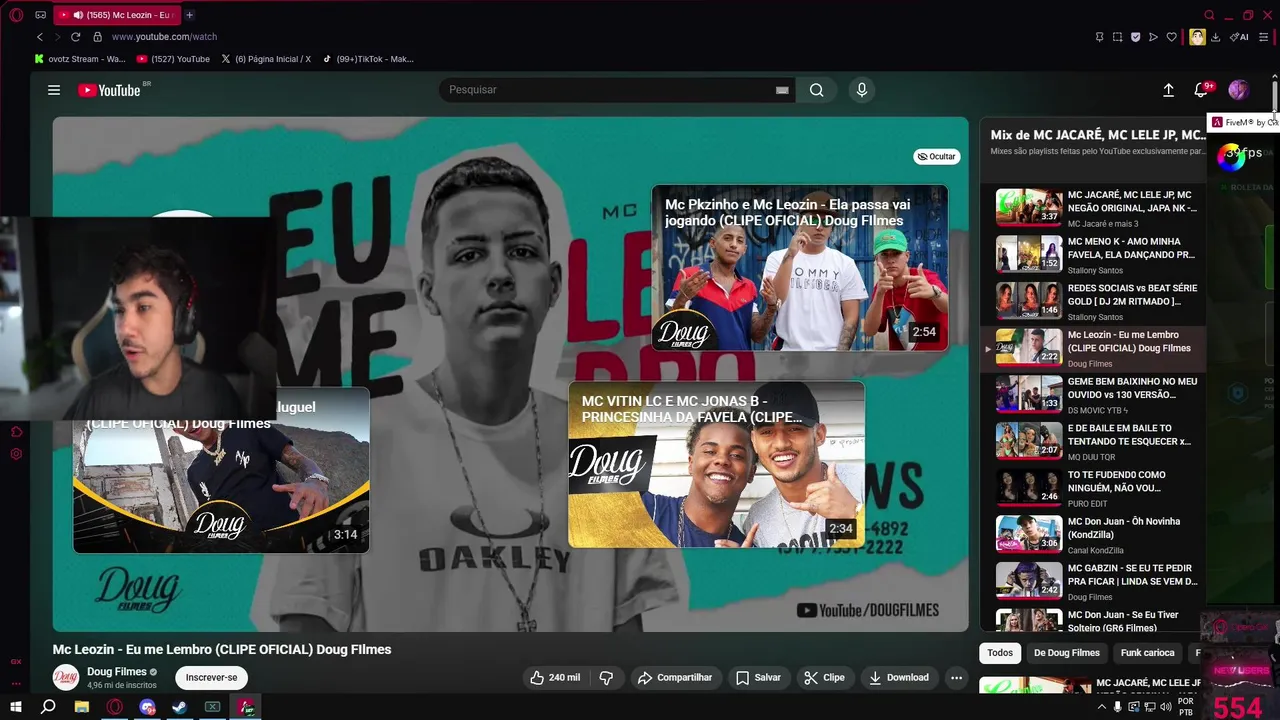Open more actions three-dot menu
Screen dimensions: 1280x720
click(x=956, y=678)
